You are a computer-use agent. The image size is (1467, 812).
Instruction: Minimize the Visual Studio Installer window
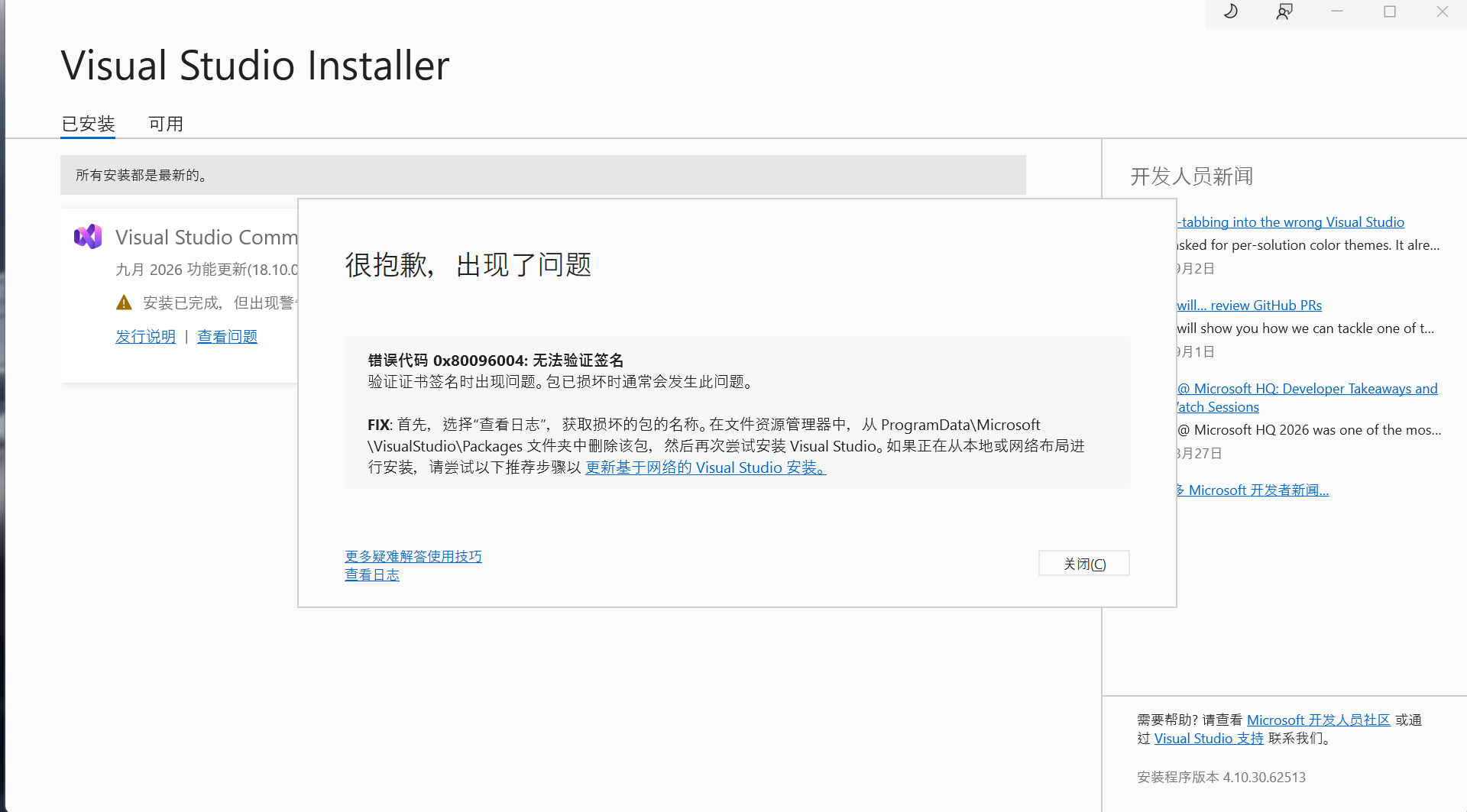tap(1337, 11)
